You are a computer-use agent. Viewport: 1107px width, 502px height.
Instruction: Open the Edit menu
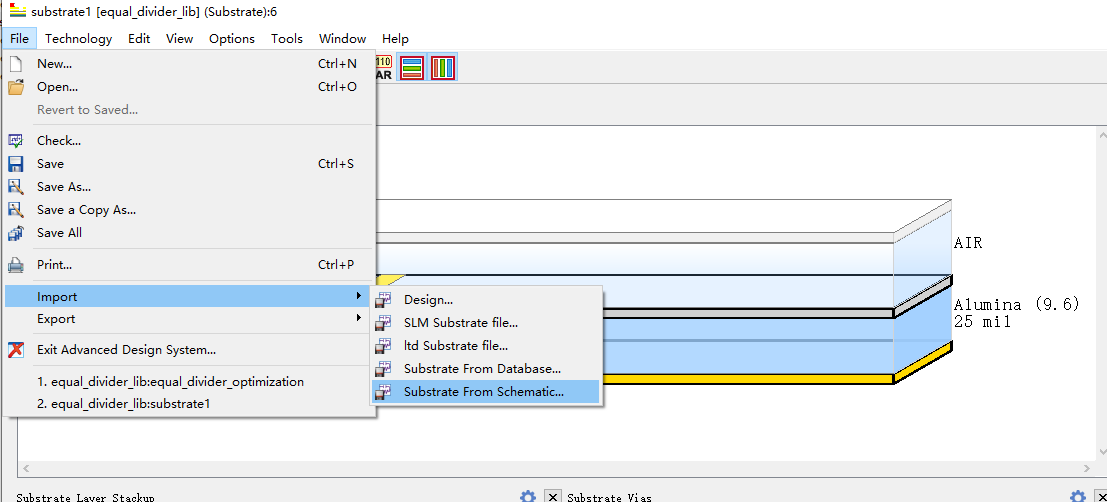[138, 38]
